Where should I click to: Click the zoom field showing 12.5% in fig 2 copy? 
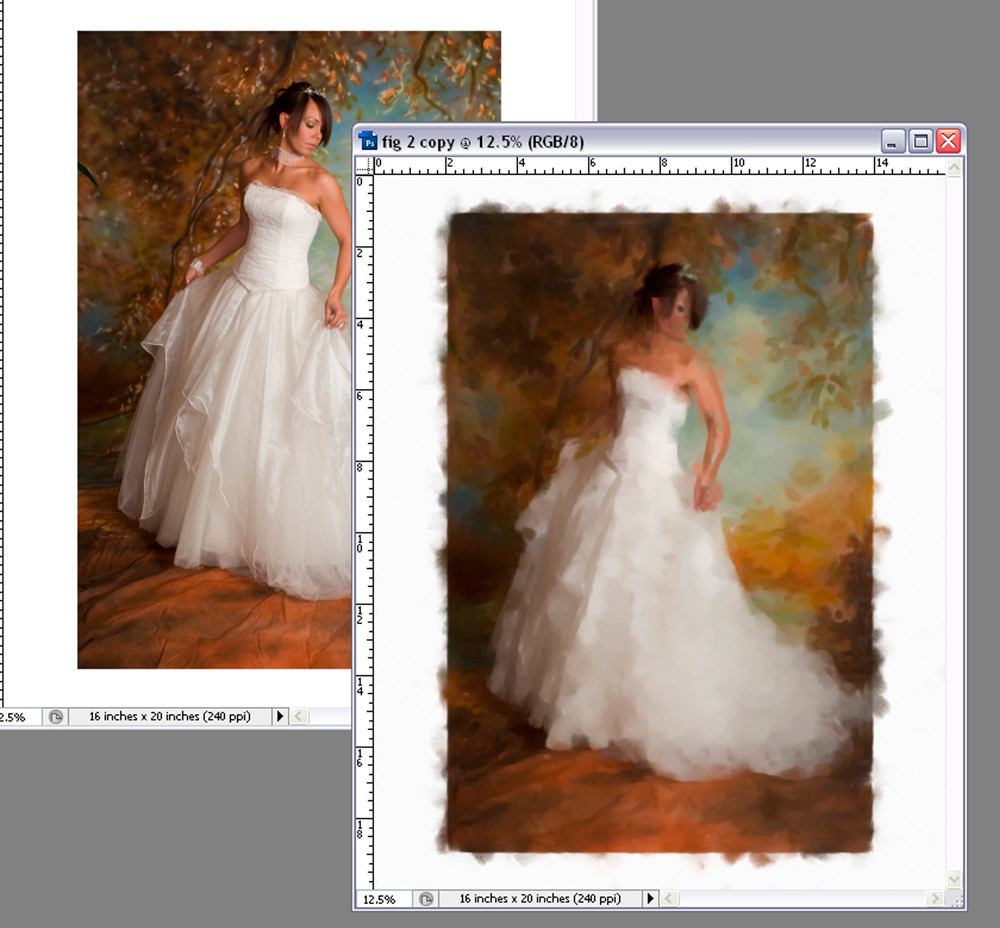point(382,899)
